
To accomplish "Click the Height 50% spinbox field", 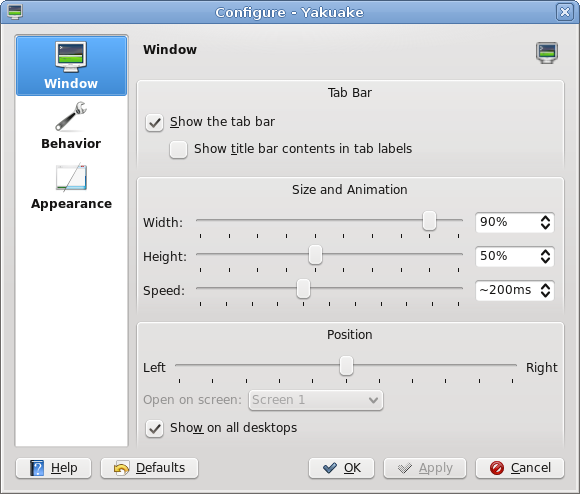I will 515,257.
